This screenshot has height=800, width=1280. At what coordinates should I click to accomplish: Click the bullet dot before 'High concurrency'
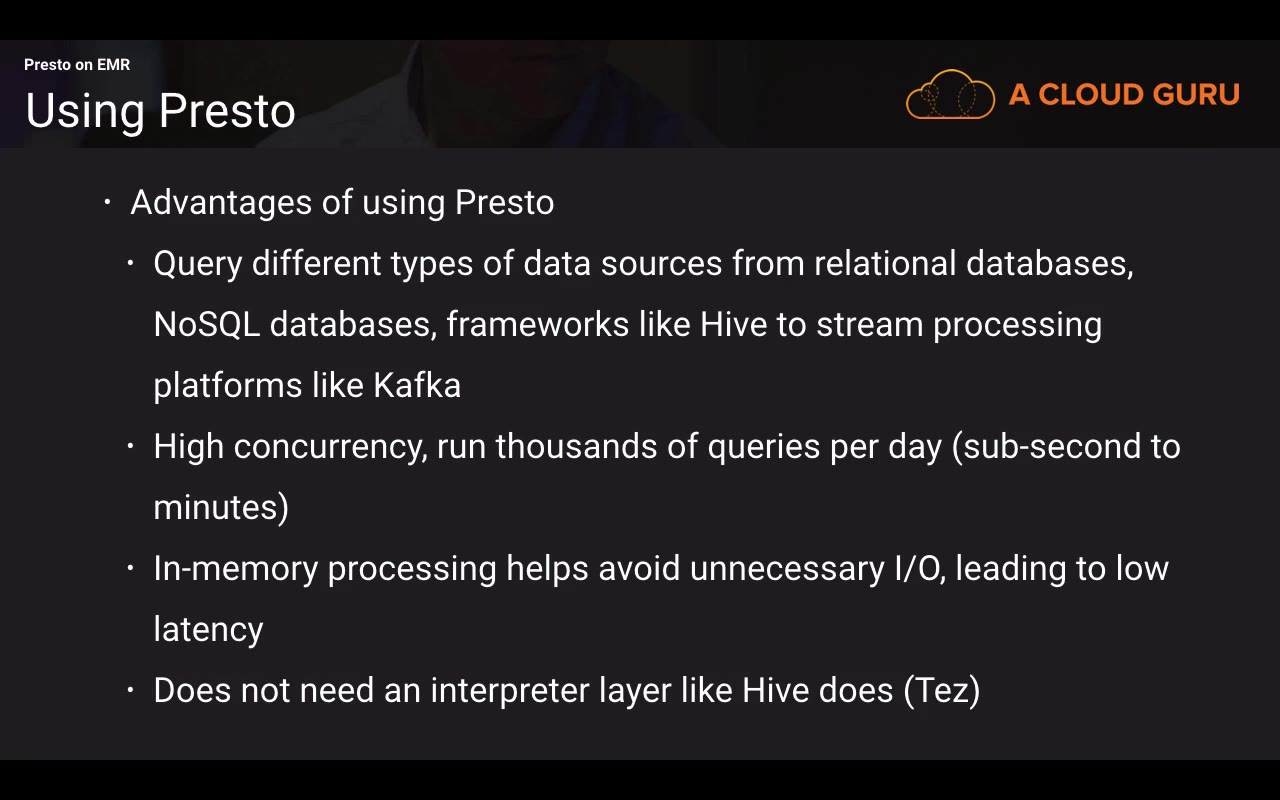[x=131, y=446]
